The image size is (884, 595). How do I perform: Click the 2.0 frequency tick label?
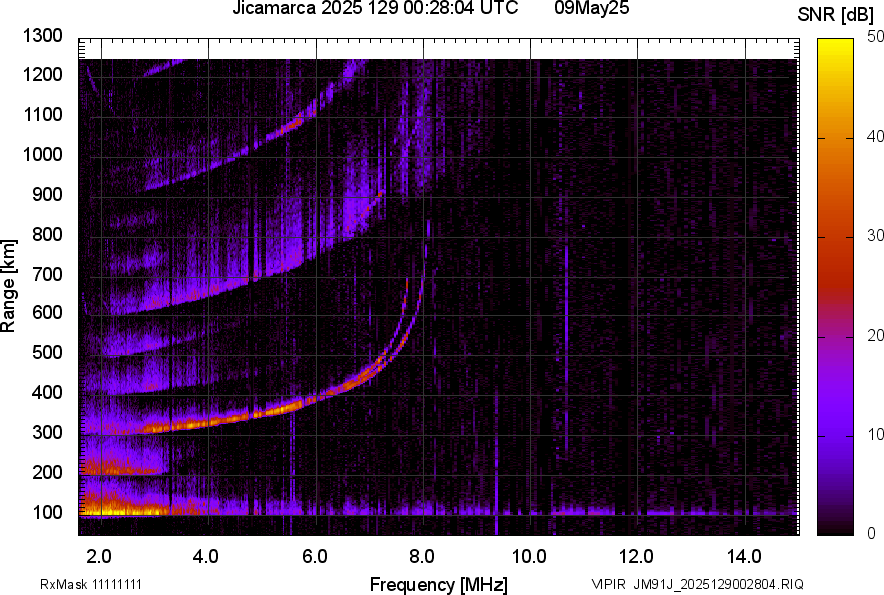[x=100, y=555]
